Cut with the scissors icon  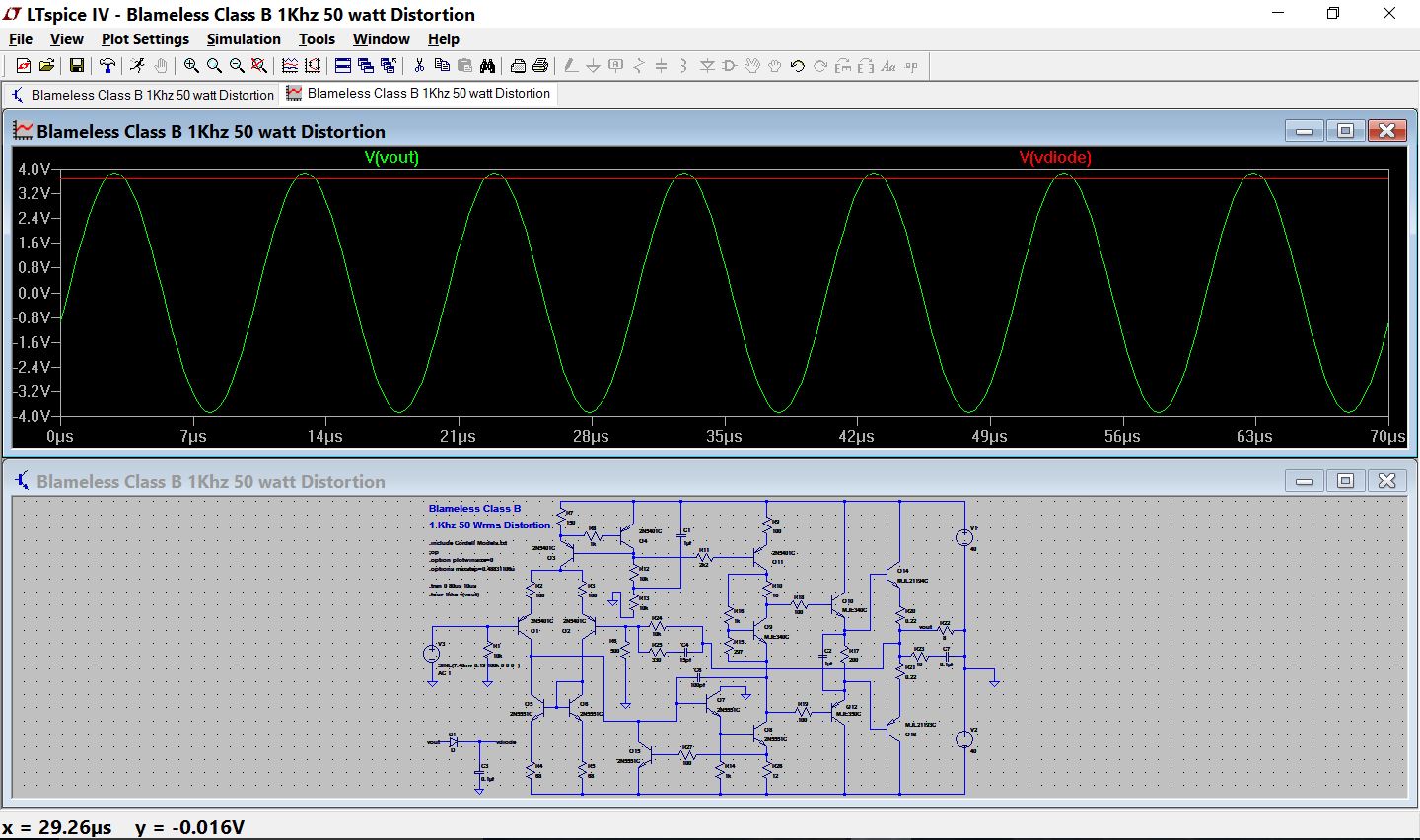pos(419,66)
